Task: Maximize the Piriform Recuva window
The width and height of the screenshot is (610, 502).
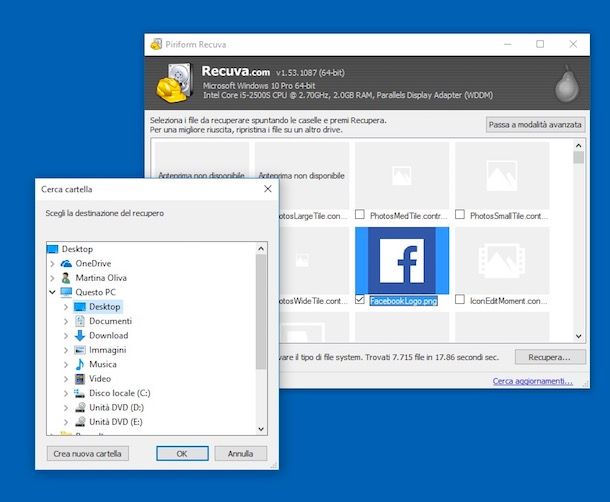Action: 540,44
